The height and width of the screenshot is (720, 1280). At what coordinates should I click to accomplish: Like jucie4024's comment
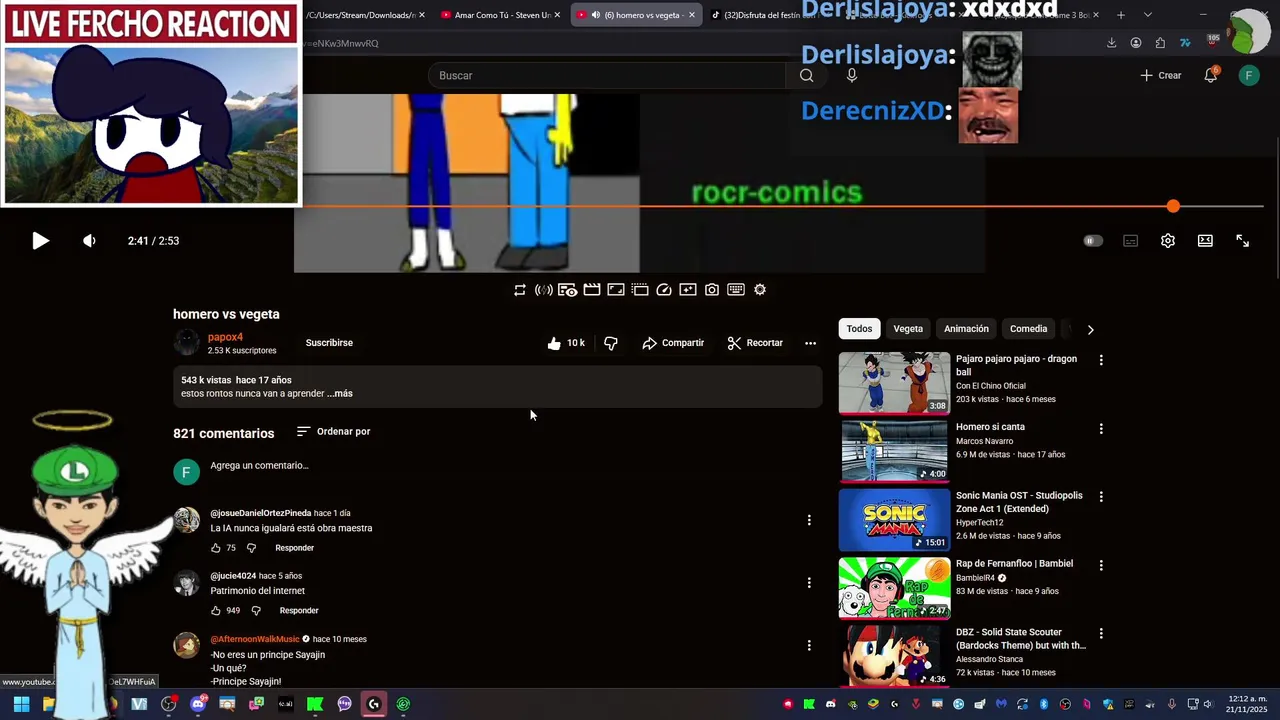tap(215, 611)
